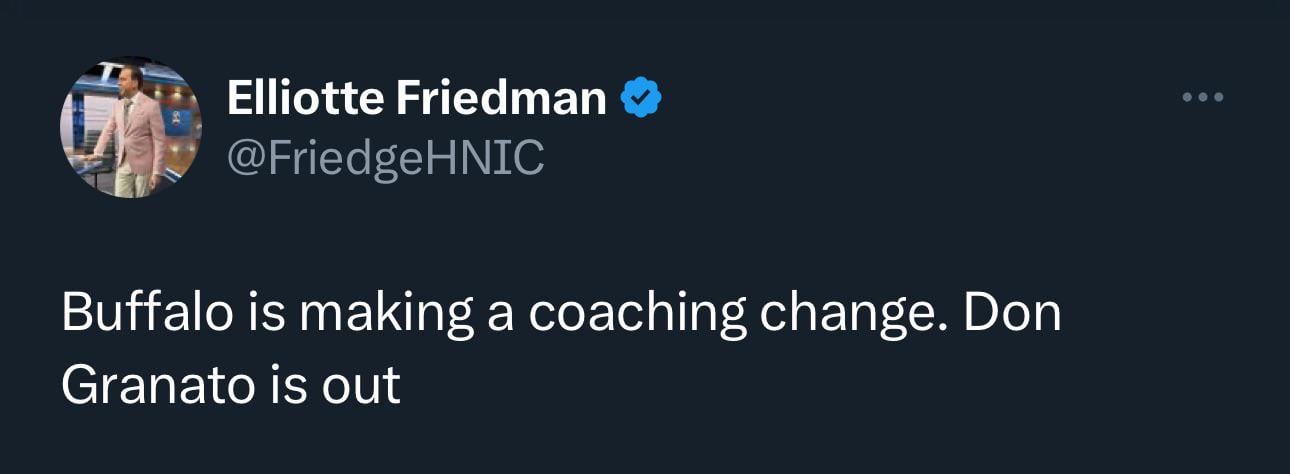The height and width of the screenshot is (474, 1290).
Task: Click "Granato is out" text line
Action: [x=231, y=385]
